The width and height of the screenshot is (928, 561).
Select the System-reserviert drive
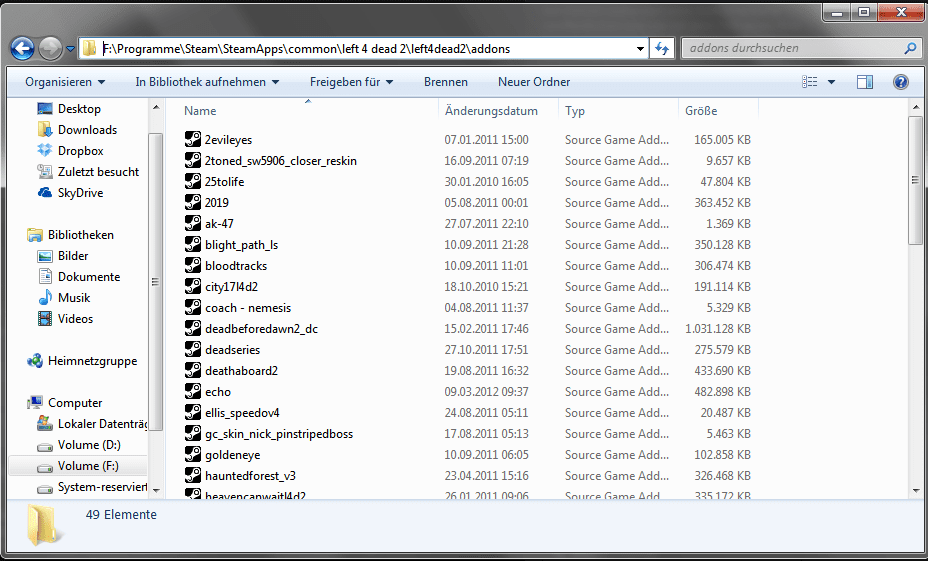102,488
